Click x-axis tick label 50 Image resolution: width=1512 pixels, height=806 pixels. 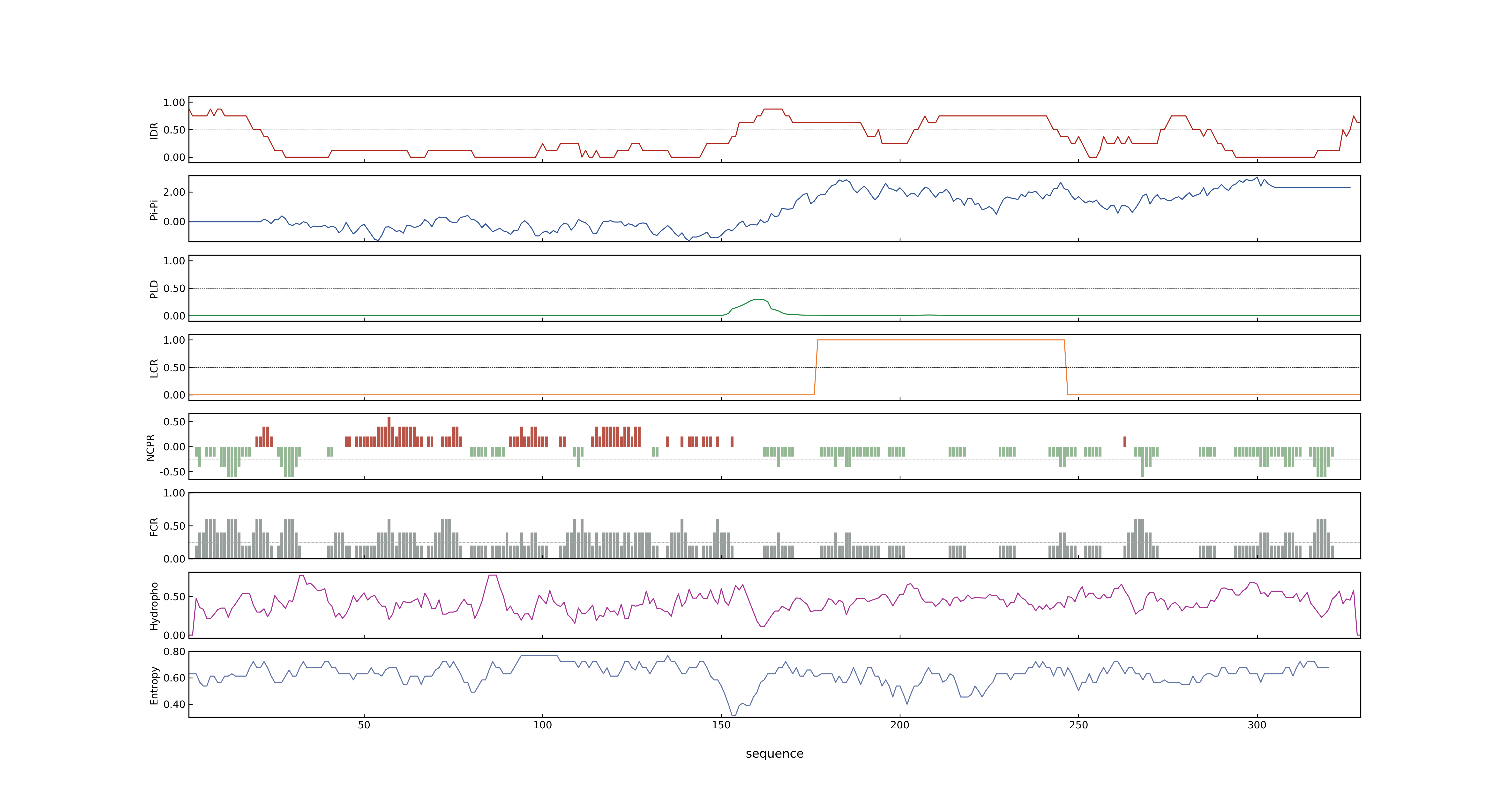click(x=364, y=725)
